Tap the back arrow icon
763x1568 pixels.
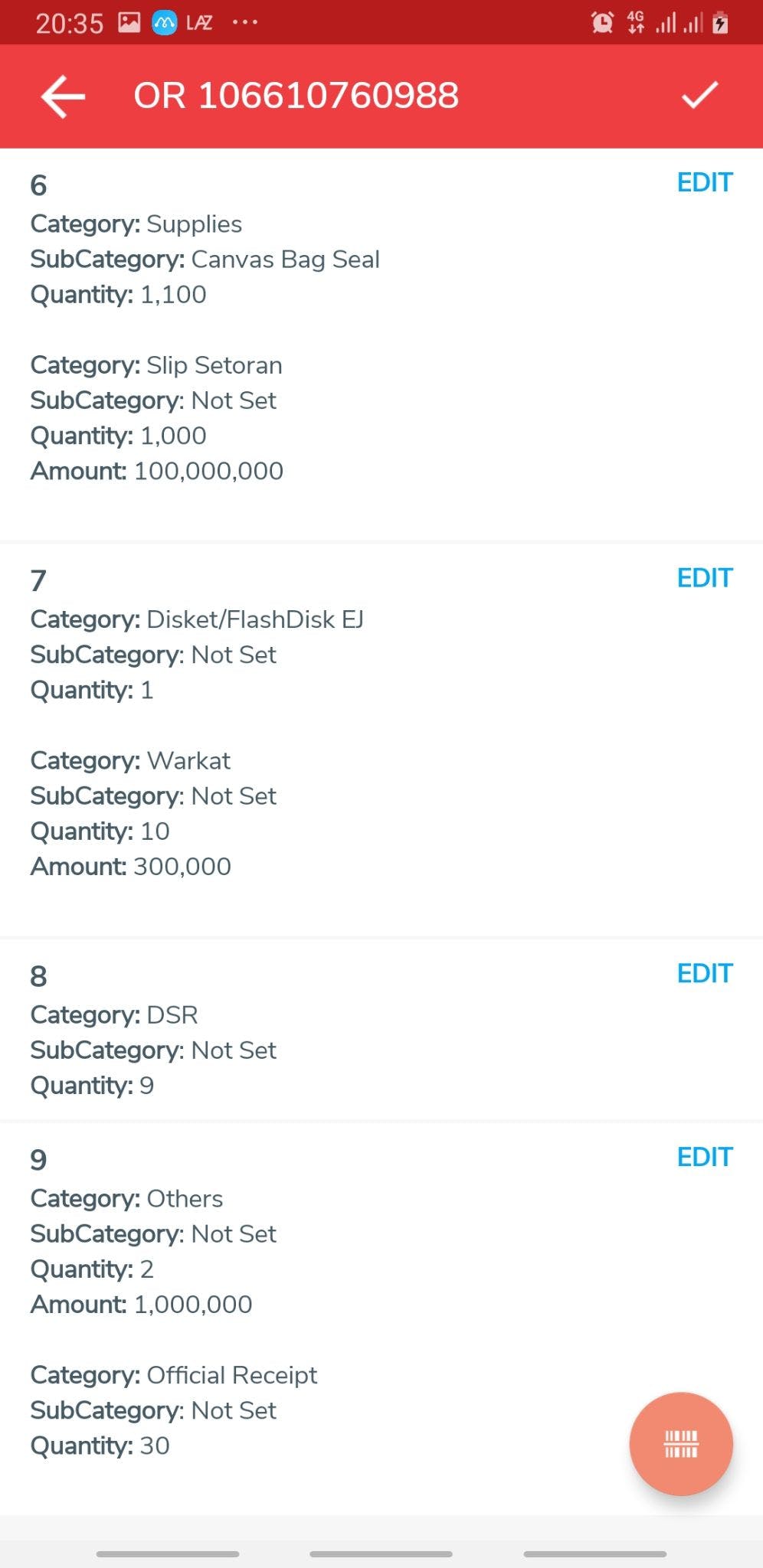(x=63, y=96)
